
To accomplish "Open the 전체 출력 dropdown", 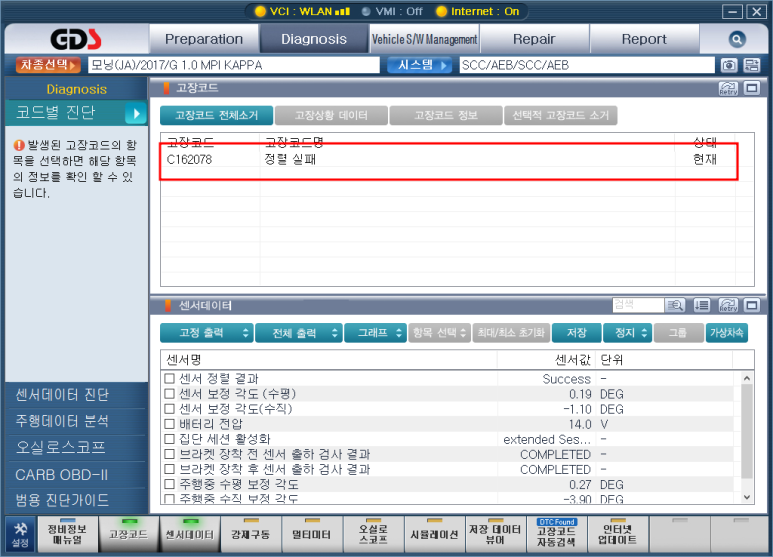I will (299, 333).
